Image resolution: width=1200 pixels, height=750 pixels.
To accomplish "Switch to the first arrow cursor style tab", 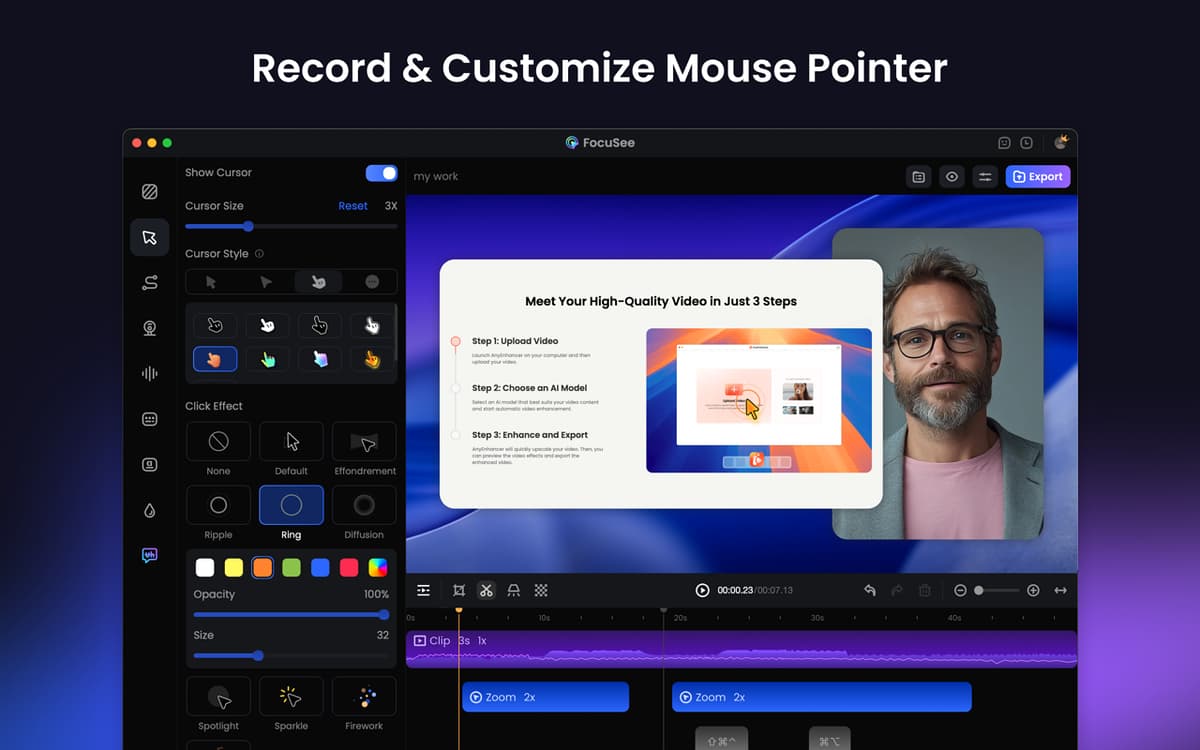I will pyautogui.click(x=211, y=282).
